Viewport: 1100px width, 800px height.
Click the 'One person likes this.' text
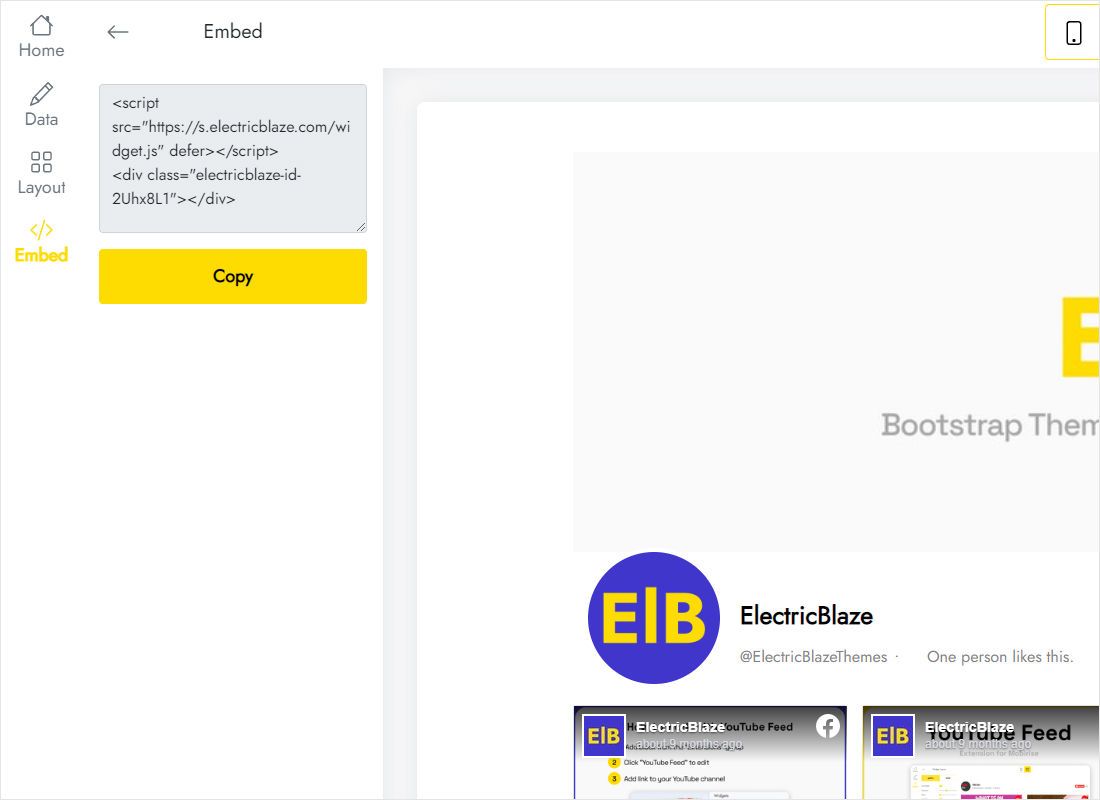tap(1000, 657)
